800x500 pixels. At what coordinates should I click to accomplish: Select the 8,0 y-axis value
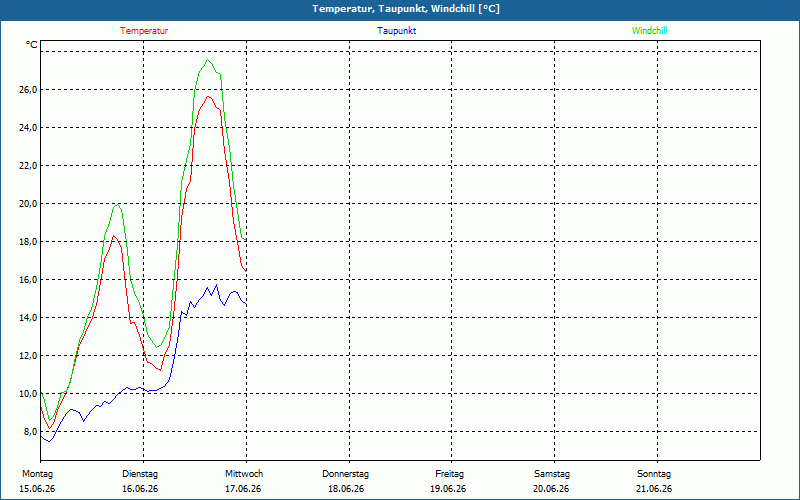pos(31,432)
